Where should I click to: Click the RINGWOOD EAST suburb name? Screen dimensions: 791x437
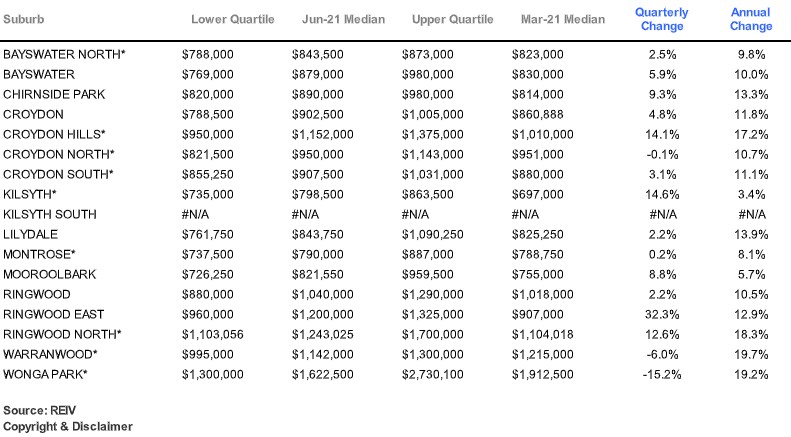[52, 313]
